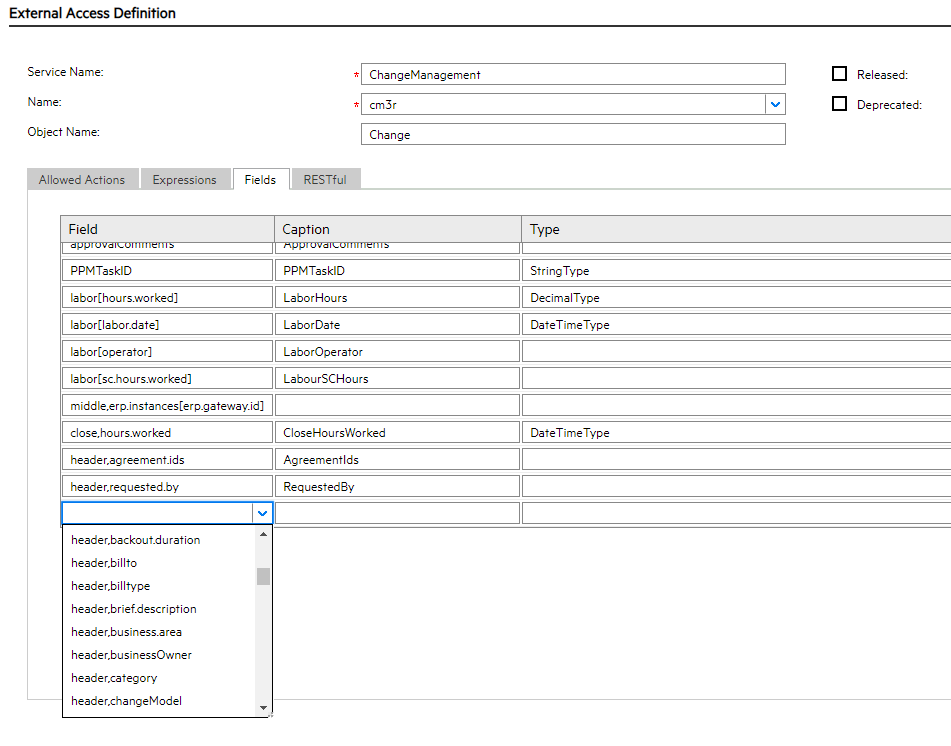Click the PPMTaskID caption cell
Image resolution: width=951 pixels, height=746 pixels.
(x=398, y=271)
